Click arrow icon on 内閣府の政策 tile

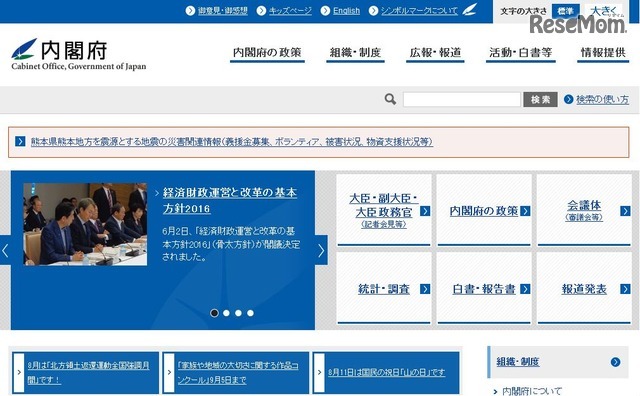coord(525,211)
